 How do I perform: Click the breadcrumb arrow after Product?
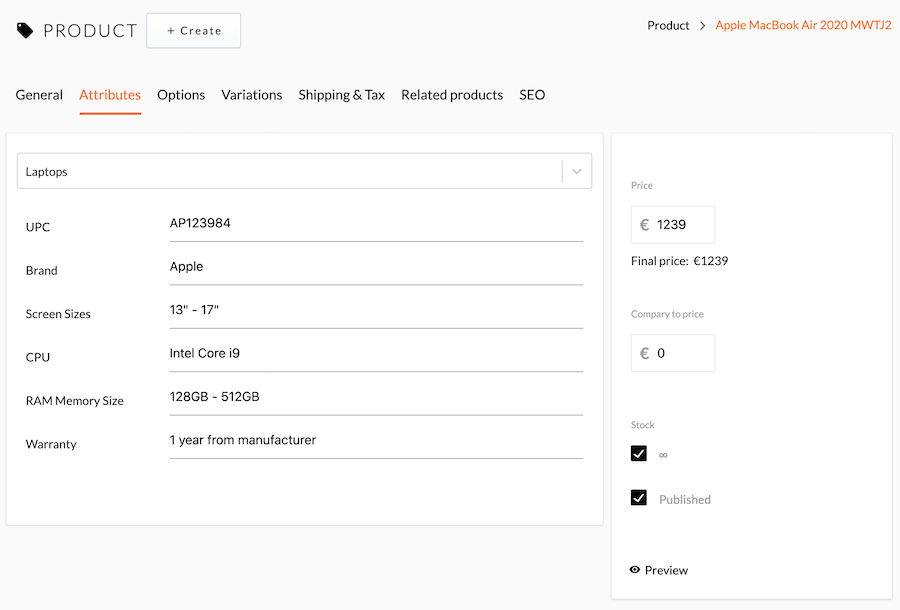[x=701, y=25]
